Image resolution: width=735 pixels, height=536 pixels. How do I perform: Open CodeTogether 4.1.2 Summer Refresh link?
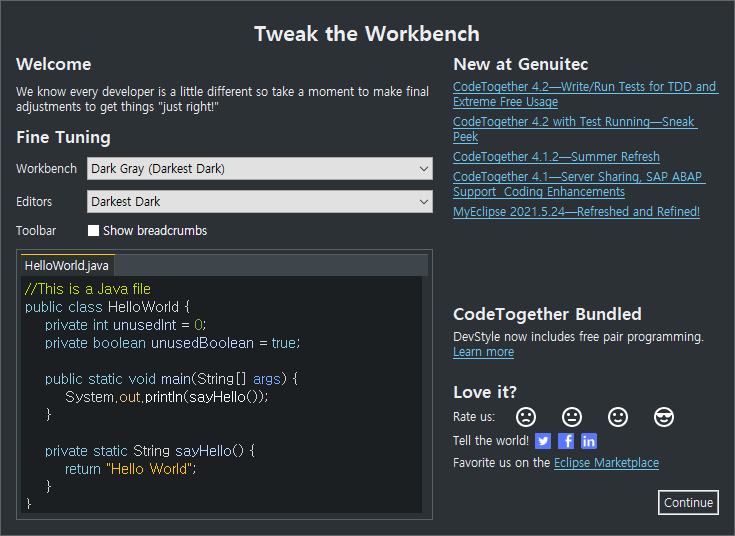(556, 157)
